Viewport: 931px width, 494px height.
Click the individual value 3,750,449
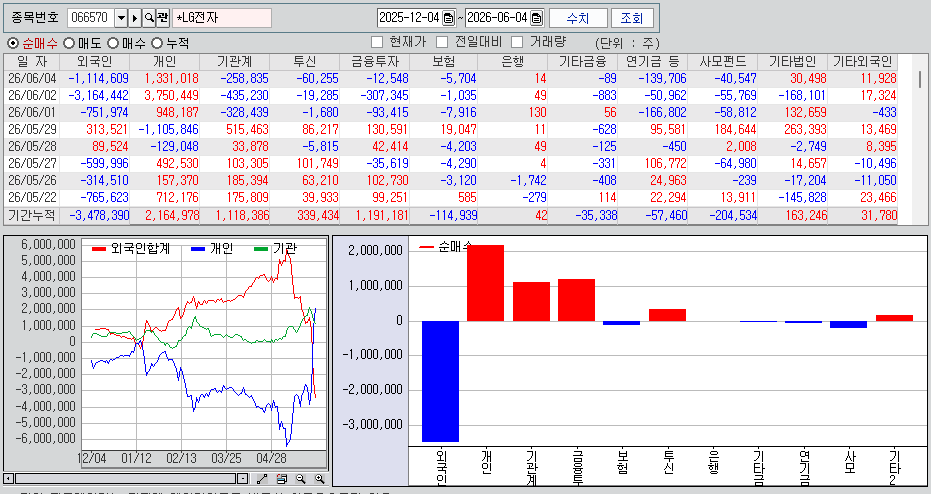pos(172,96)
